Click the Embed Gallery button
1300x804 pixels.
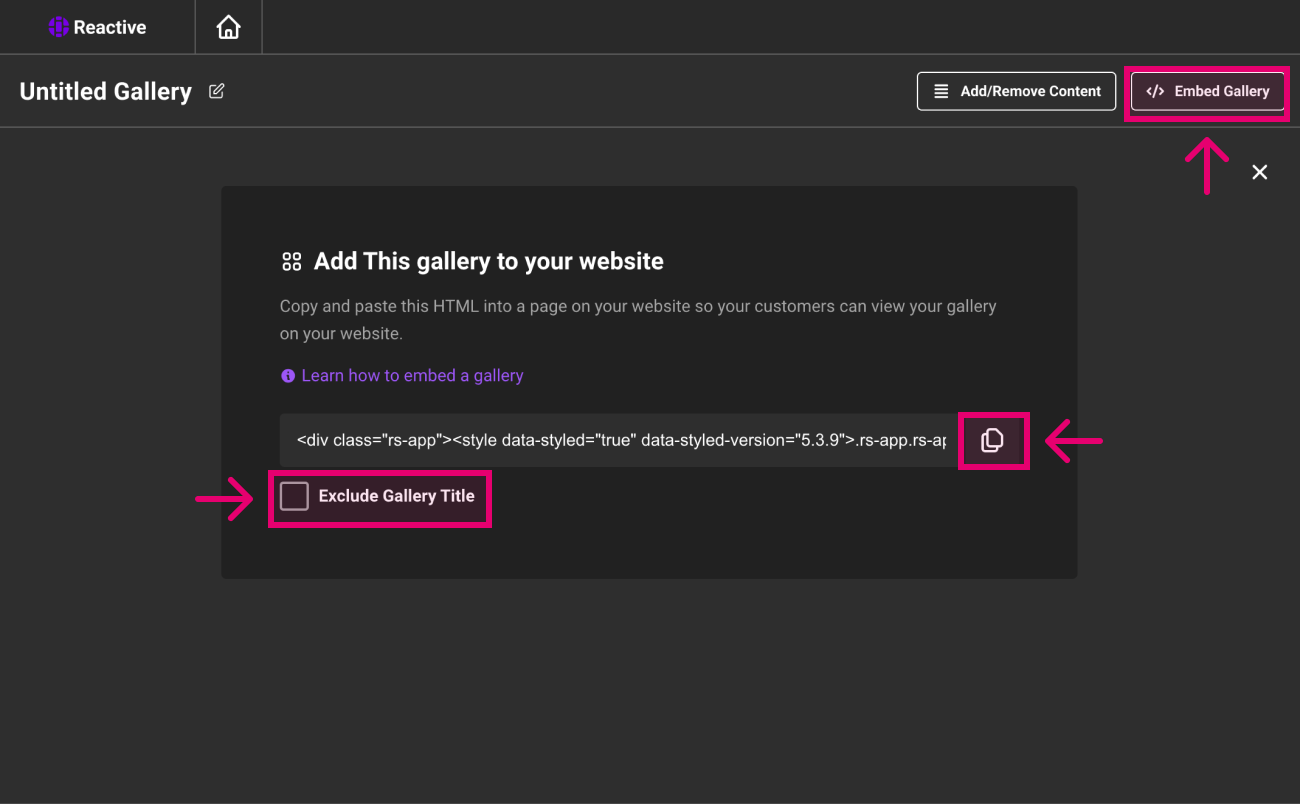[1207, 91]
